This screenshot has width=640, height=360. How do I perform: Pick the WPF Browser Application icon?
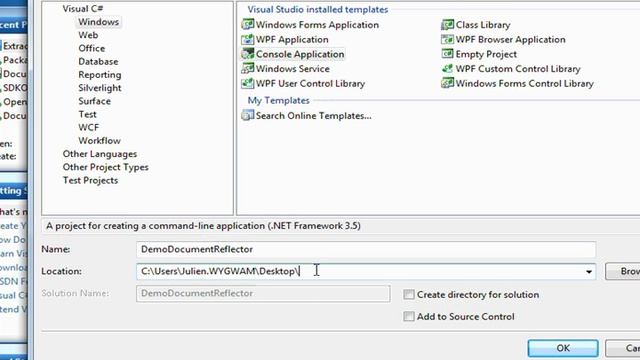pyautogui.click(x=447, y=39)
